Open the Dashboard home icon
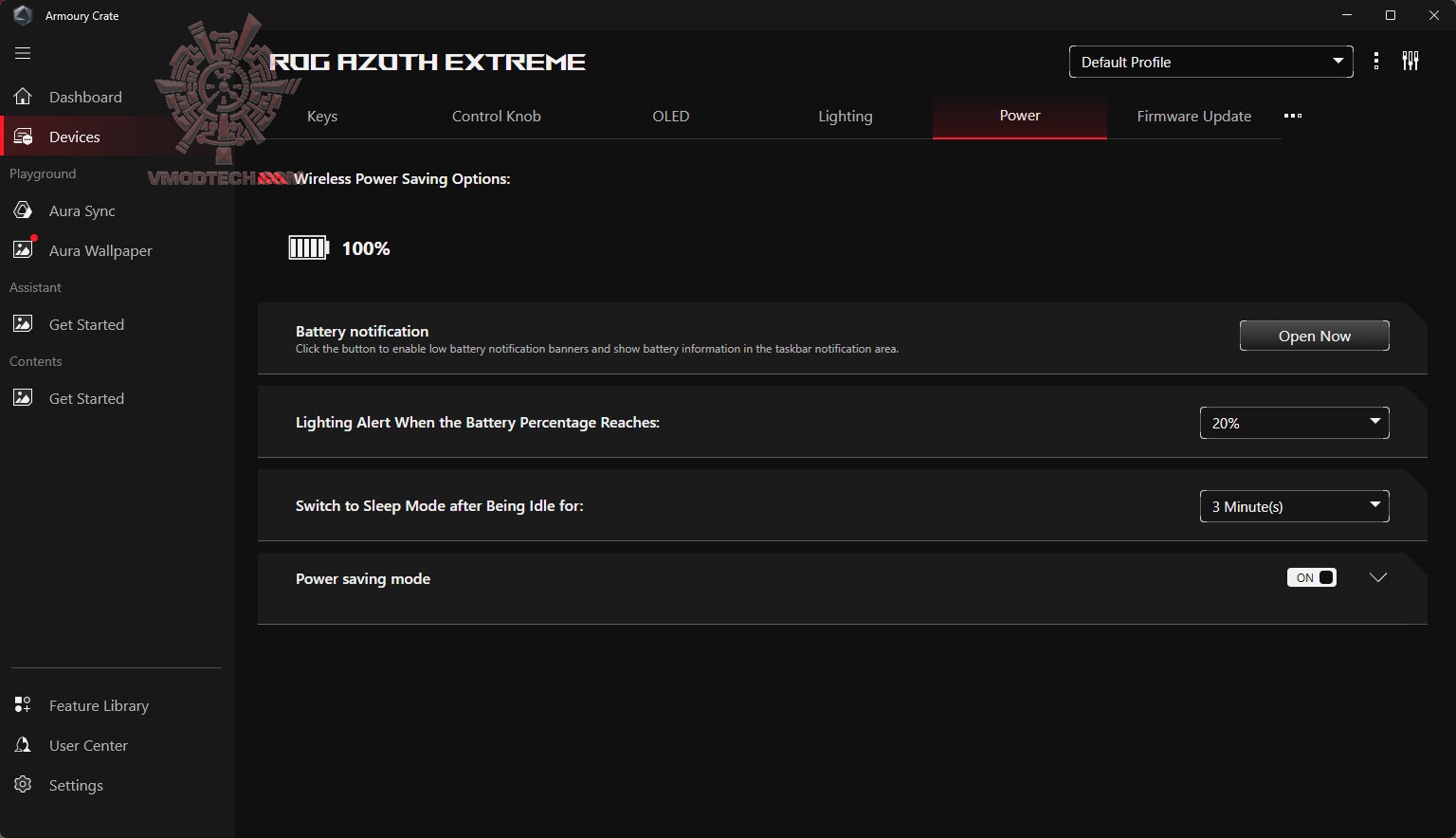The image size is (1456, 838). [x=23, y=97]
